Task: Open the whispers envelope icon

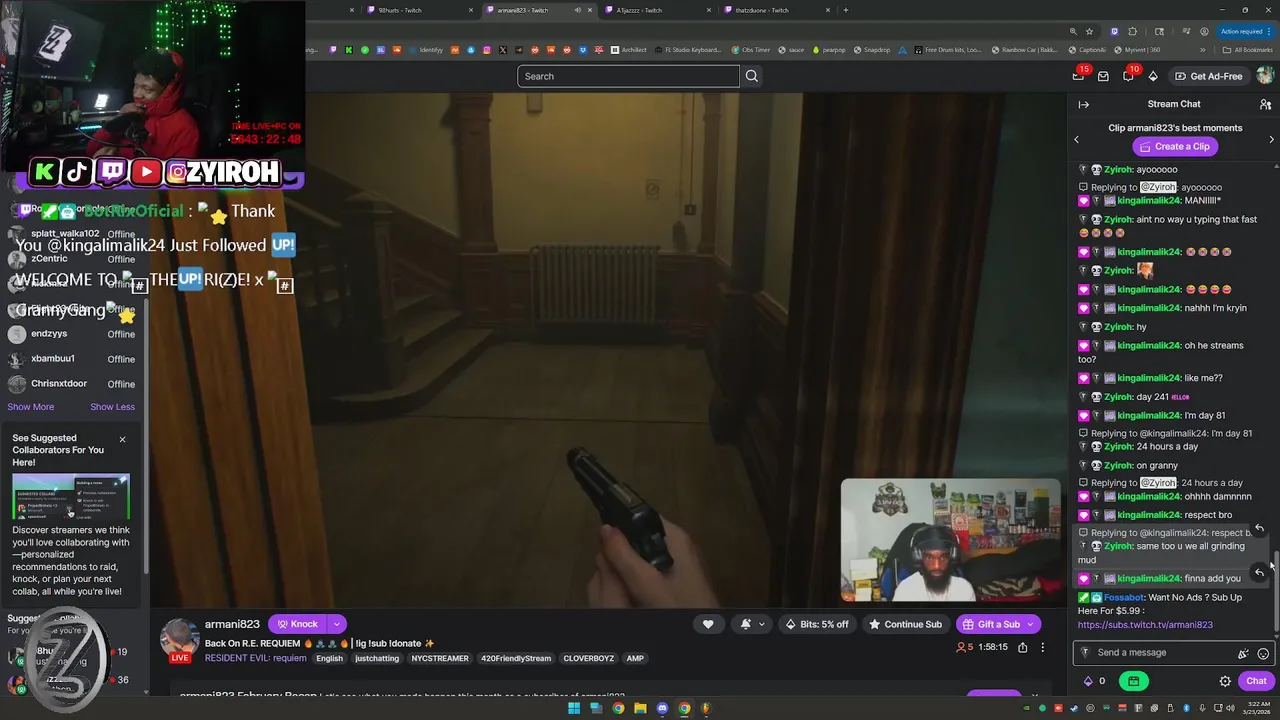Action: pyautogui.click(x=1103, y=76)
